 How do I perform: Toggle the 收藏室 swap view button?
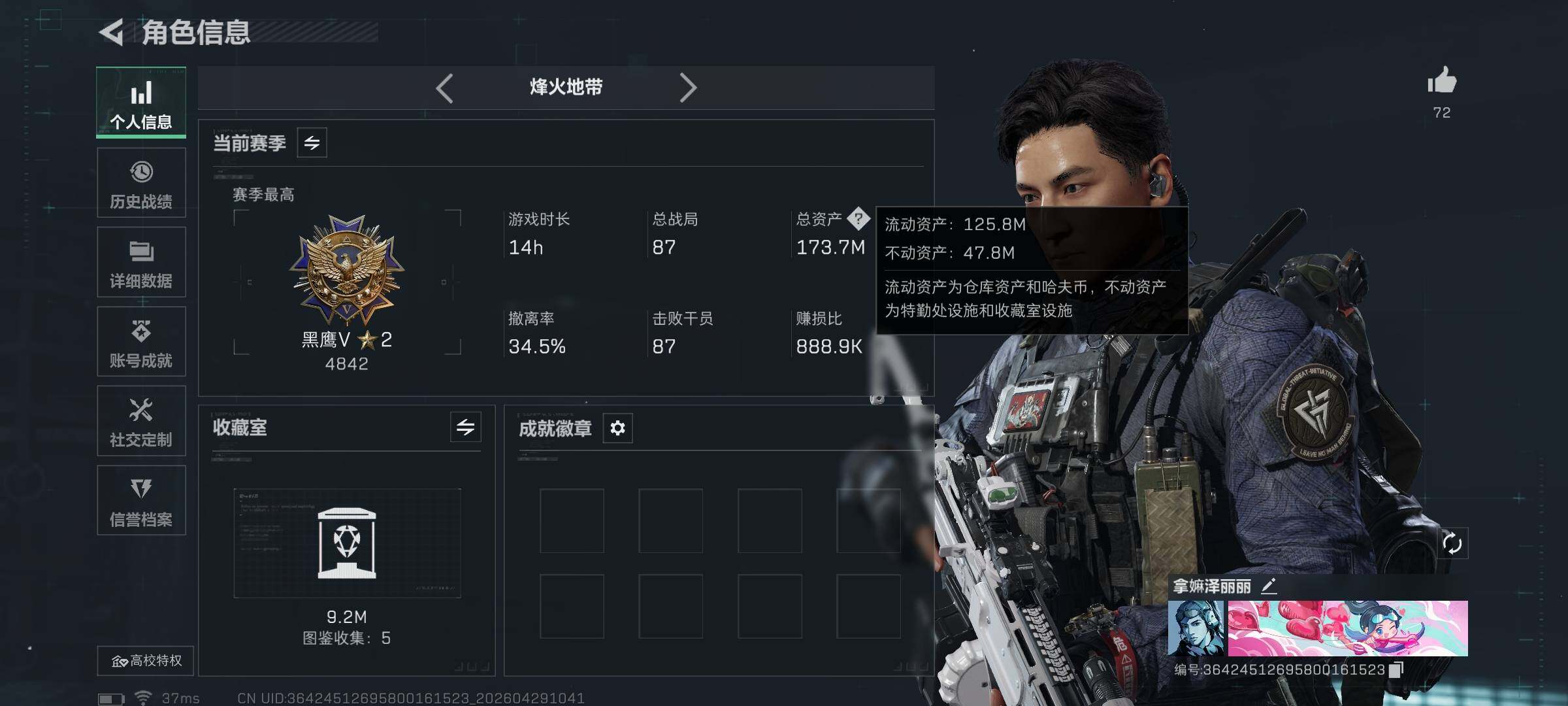point(466,428)
